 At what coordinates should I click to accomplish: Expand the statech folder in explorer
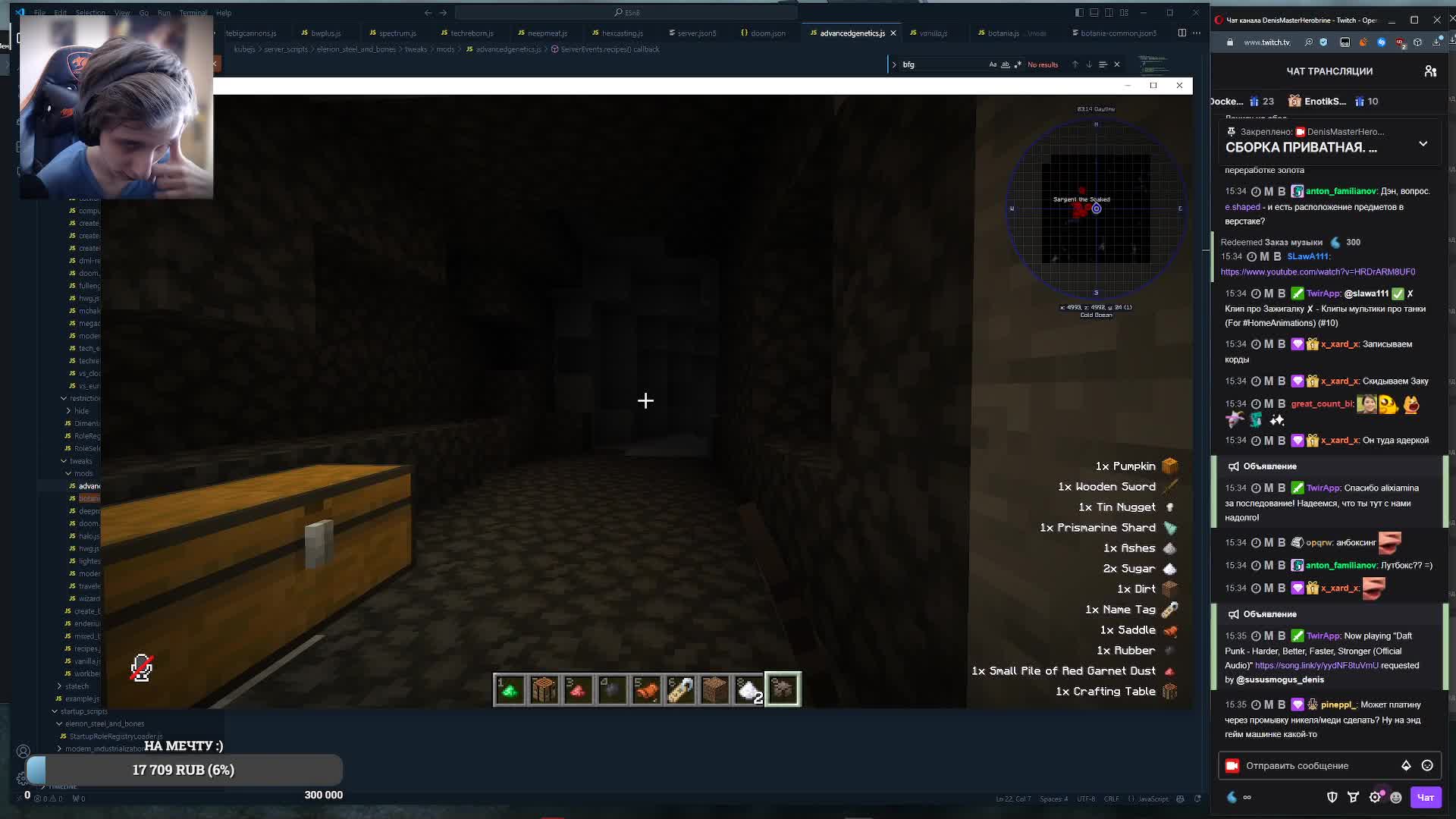point(59,686)
